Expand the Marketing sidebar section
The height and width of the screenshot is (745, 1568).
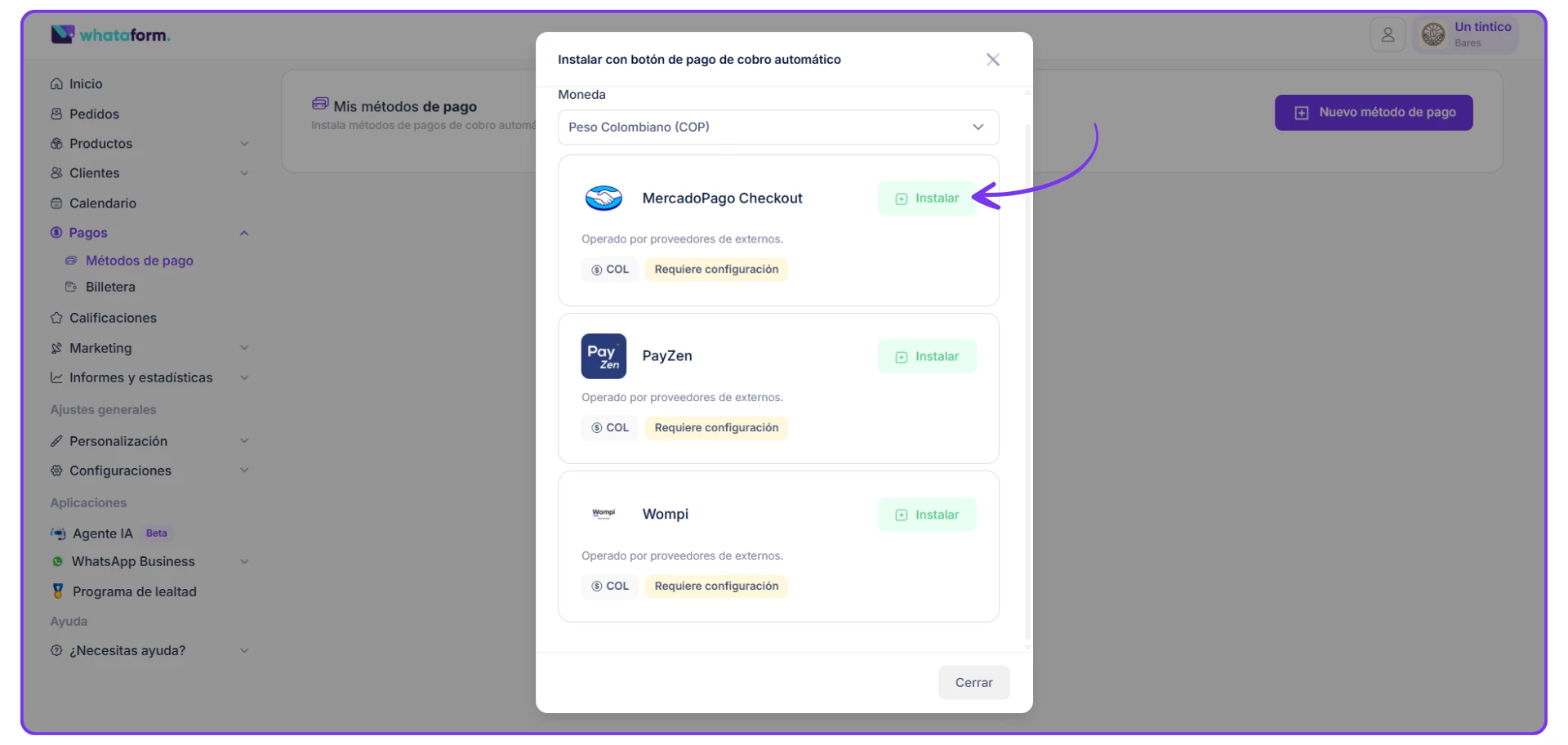coord(244,348)
